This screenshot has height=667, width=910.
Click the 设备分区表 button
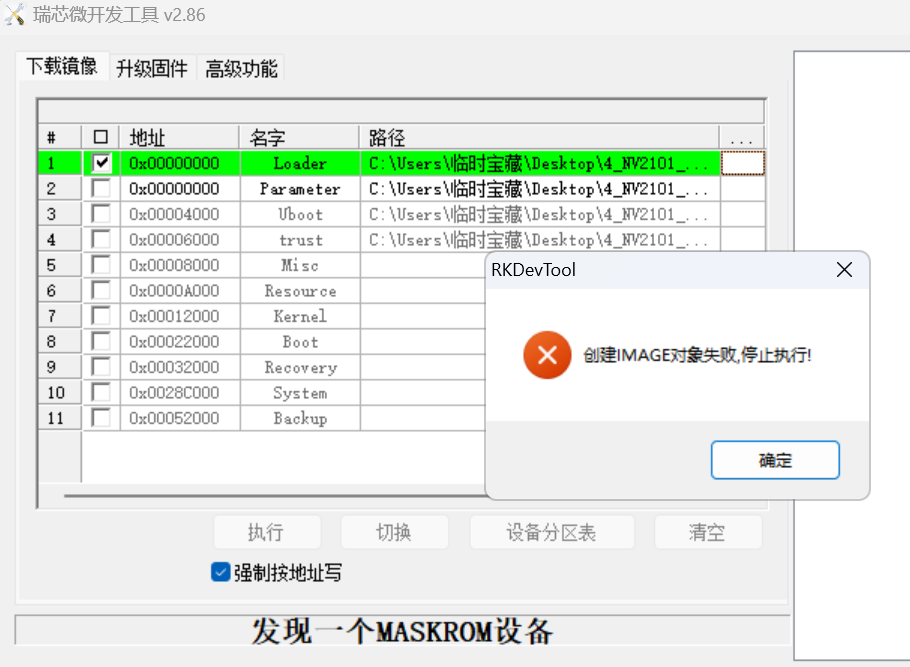(x=552, y=532)
